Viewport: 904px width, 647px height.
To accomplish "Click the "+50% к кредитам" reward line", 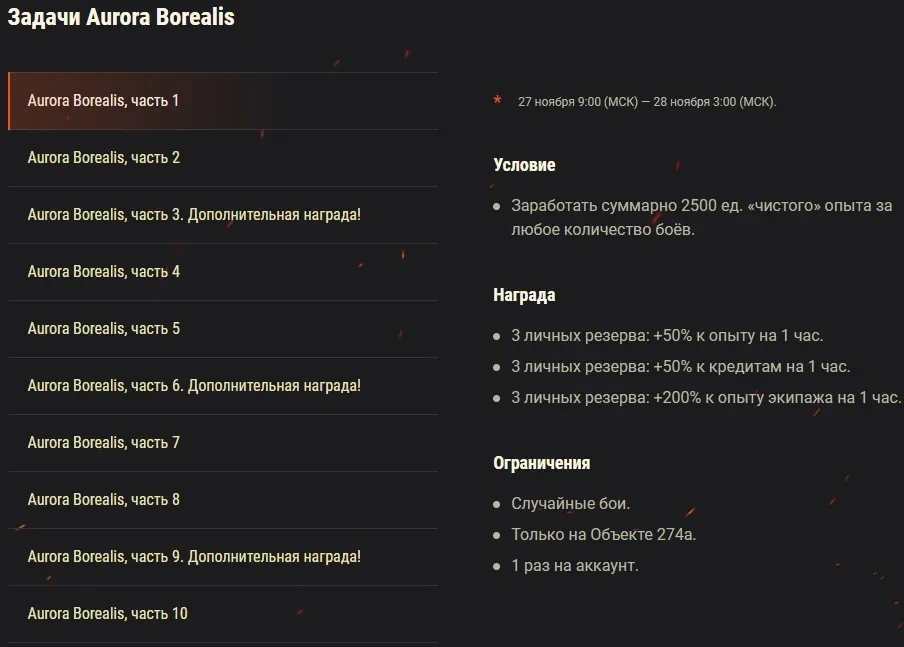I will tap(680, 367).
